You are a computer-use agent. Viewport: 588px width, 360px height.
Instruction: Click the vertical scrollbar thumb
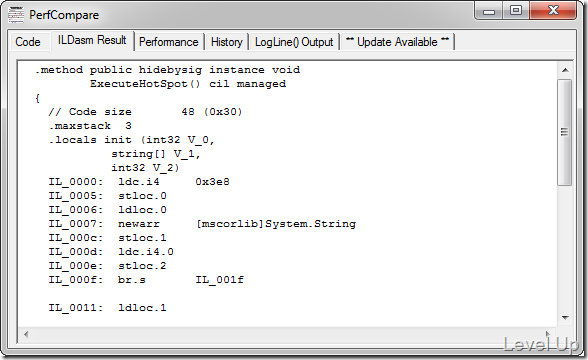(564, 132)
